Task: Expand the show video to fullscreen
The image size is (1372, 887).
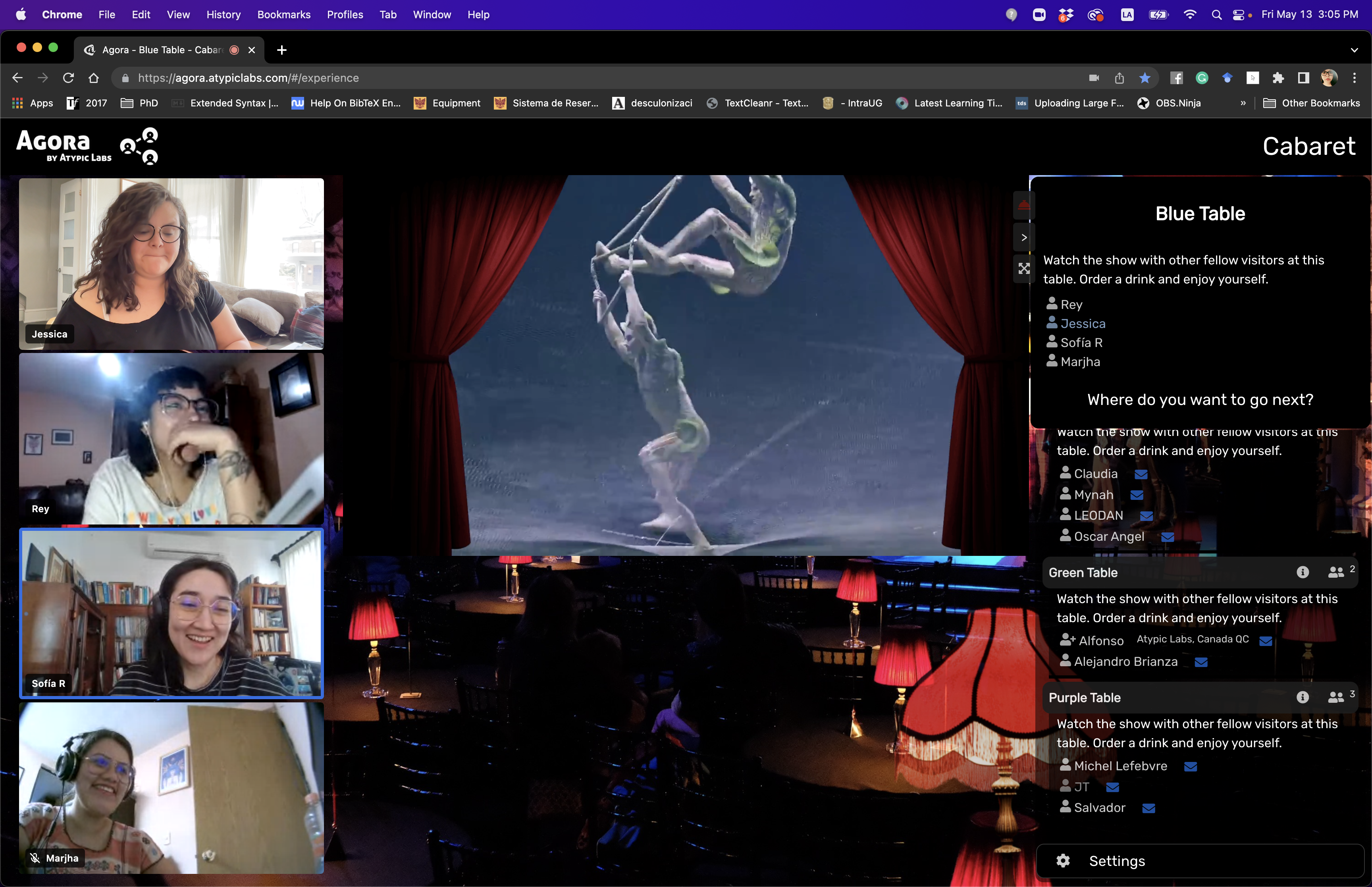Action: 1024,268
